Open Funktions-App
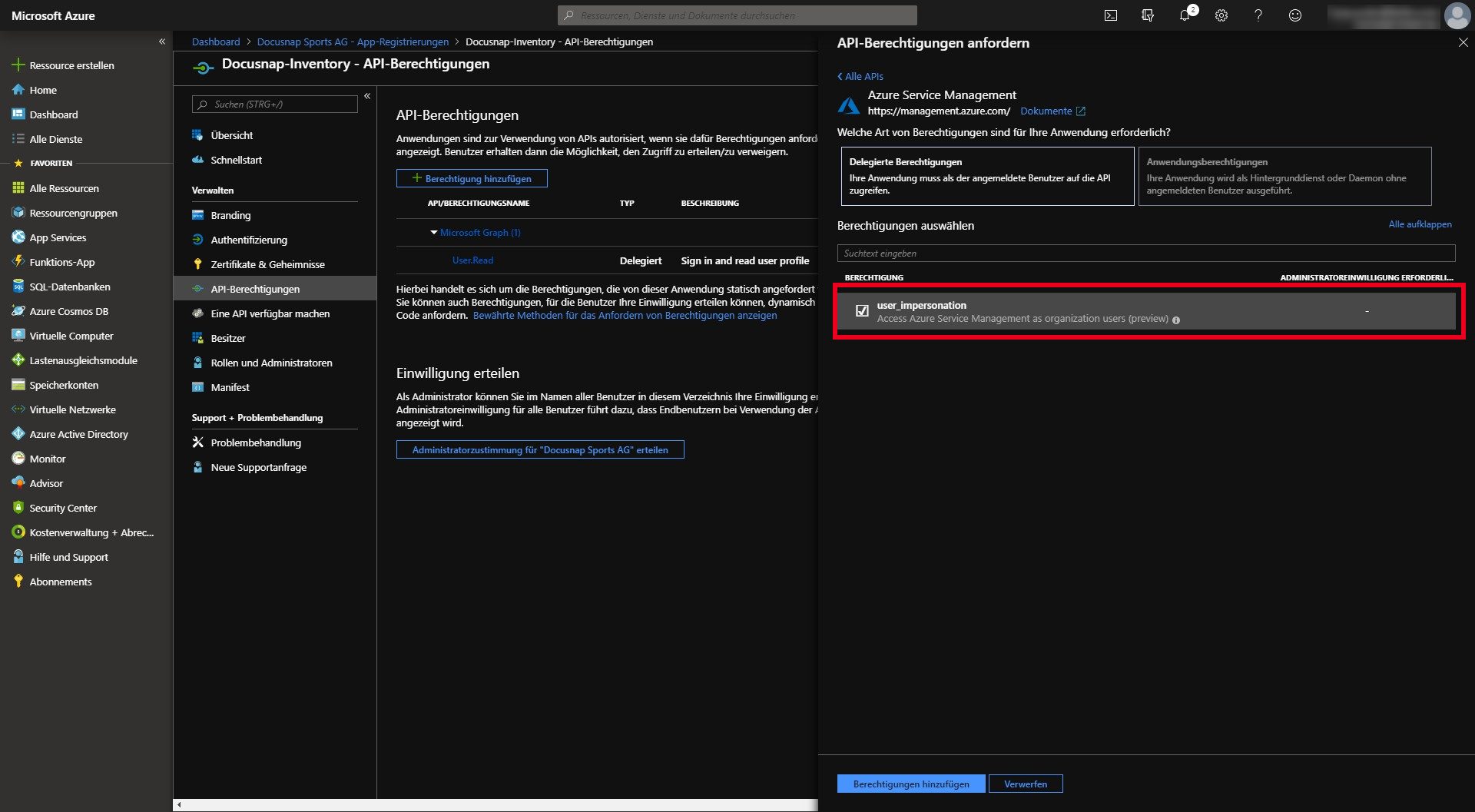1475x812 pixels. pyautogui.click(x=61, y=262)
